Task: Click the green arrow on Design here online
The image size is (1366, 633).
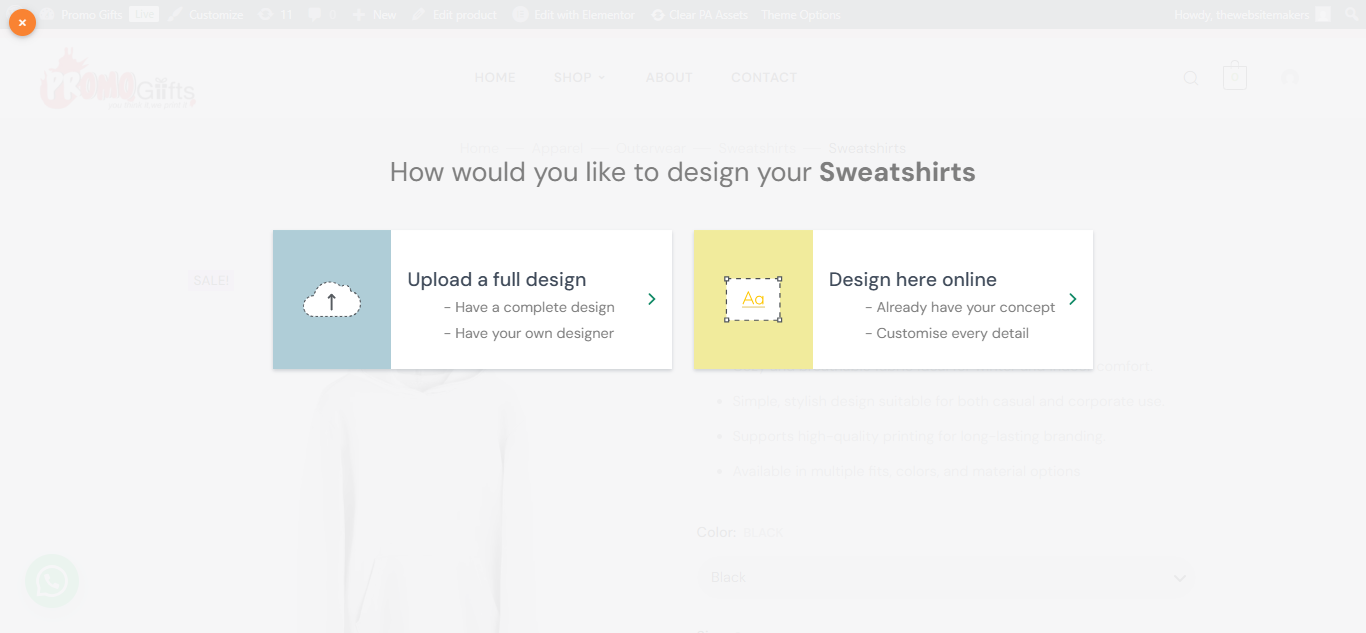Action: (1073, 299)
